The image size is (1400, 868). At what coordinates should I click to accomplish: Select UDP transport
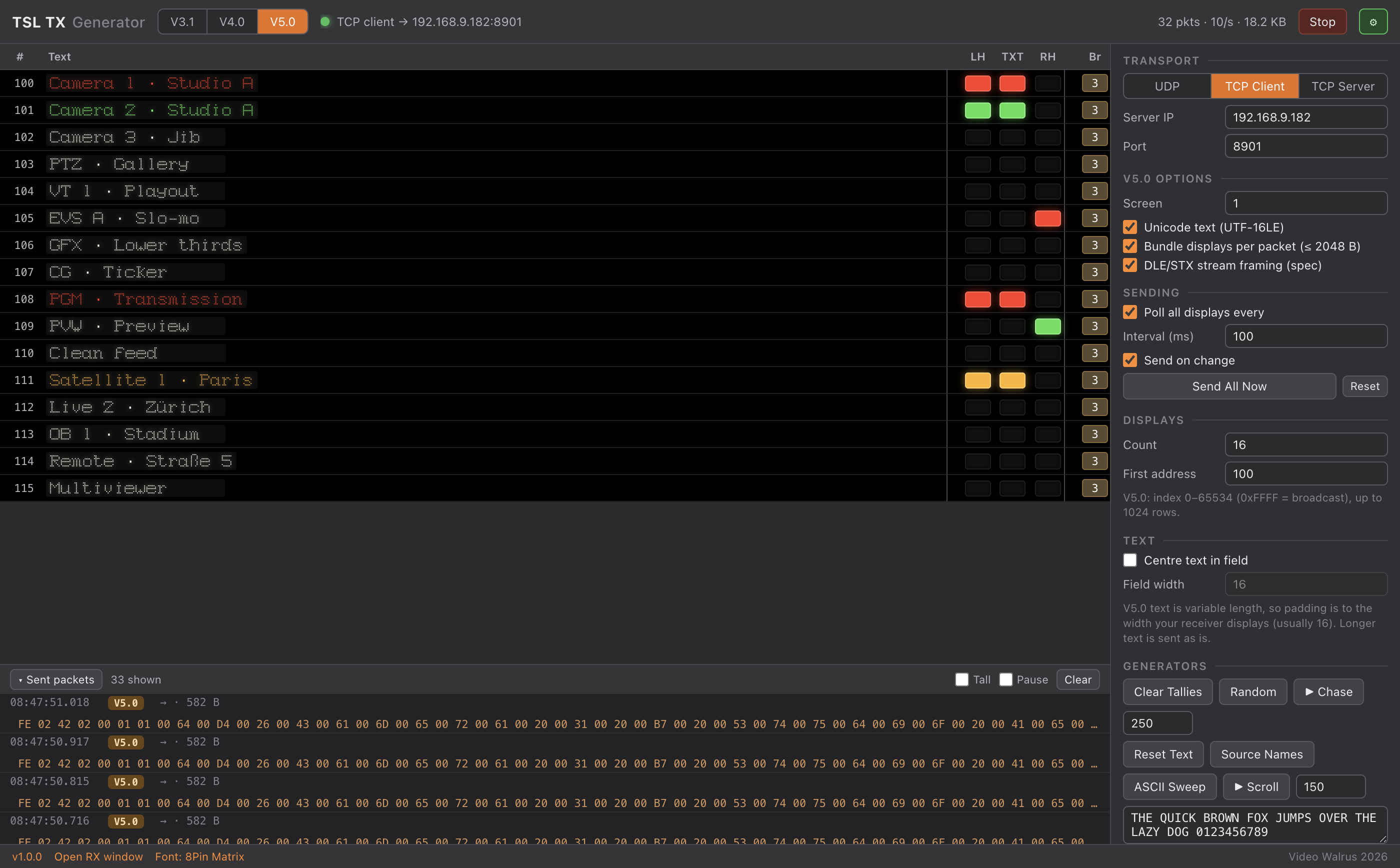(x=1166, y=86)
